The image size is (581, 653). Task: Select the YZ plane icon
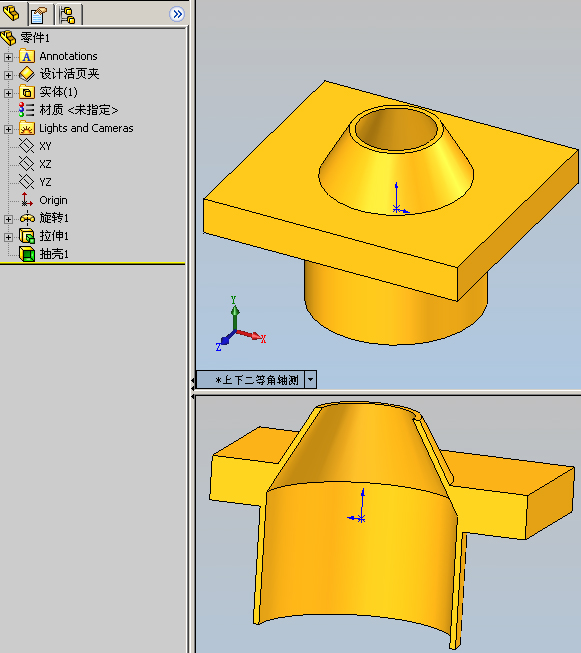[27, 182]
